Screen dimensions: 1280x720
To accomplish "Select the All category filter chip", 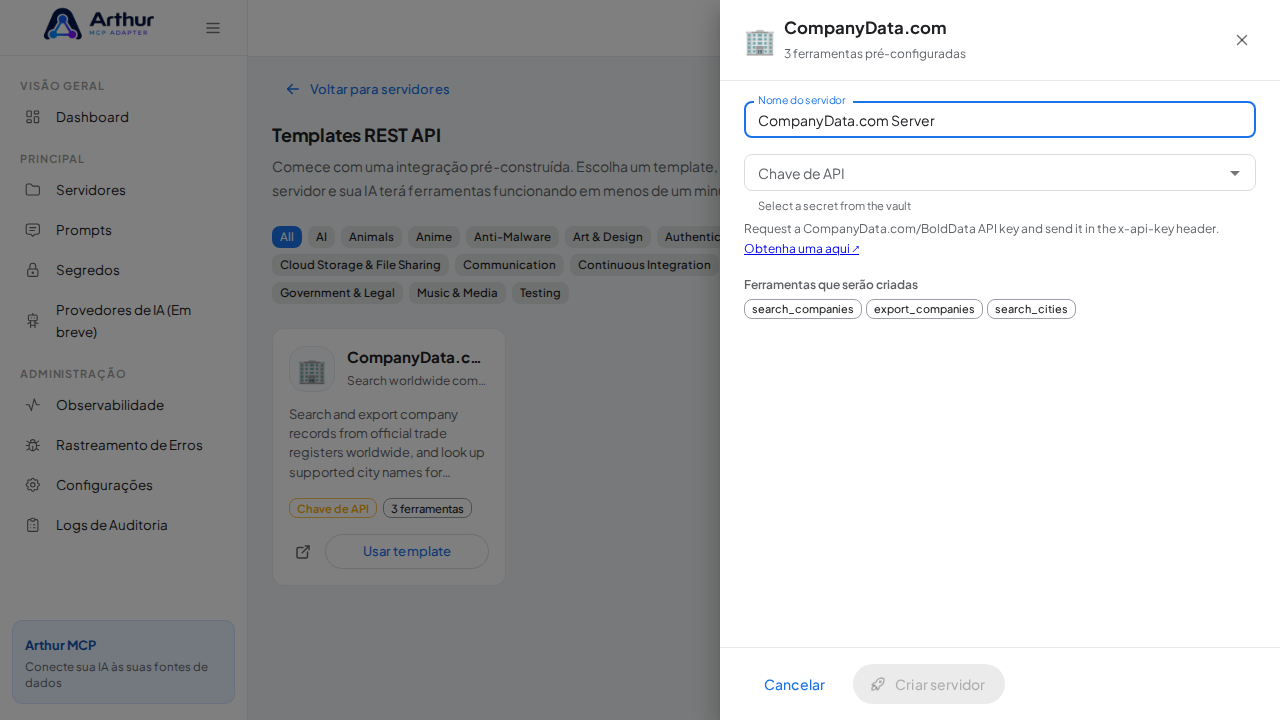I will click(x=287, y=237).
